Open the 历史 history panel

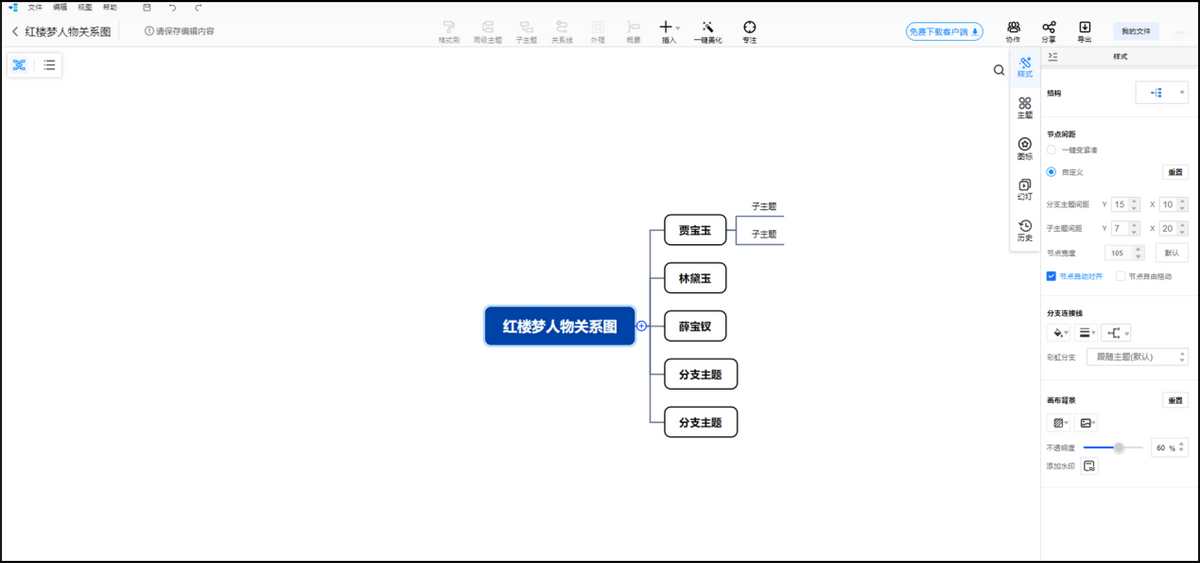[1025, 226]
